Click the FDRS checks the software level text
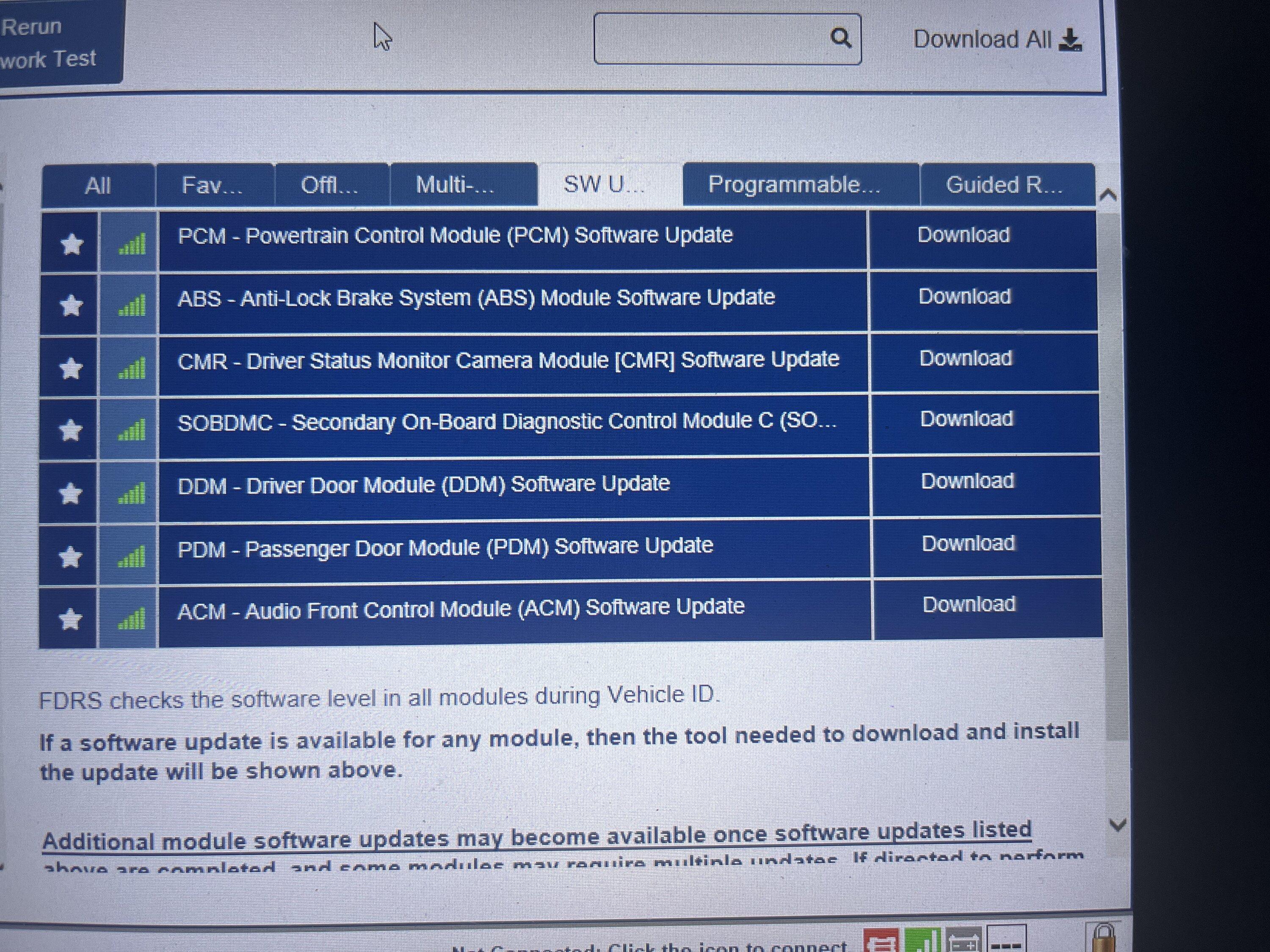This screenshot has height=952, width=1270. coord(379,698)
